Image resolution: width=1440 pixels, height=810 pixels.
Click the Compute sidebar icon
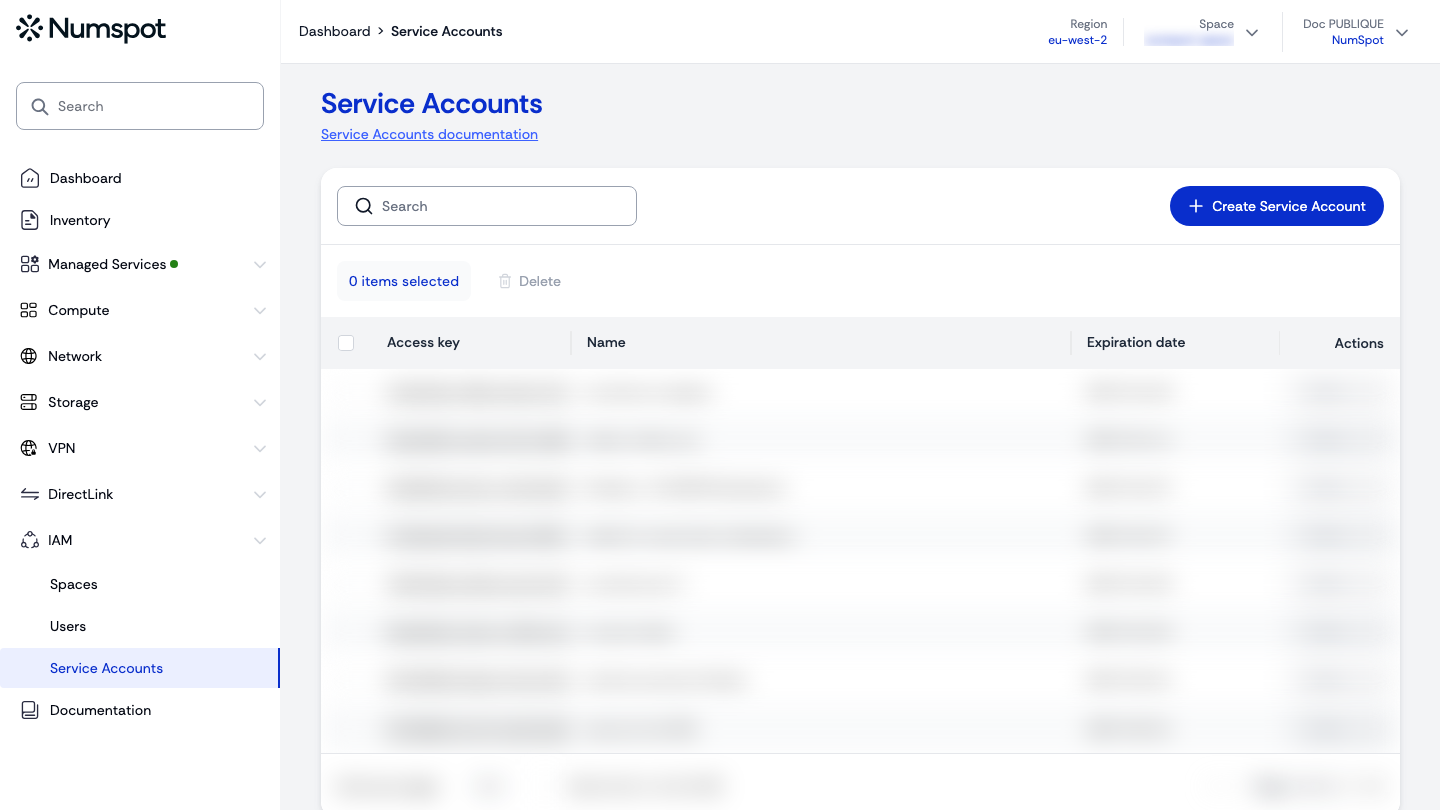point(29,310)
